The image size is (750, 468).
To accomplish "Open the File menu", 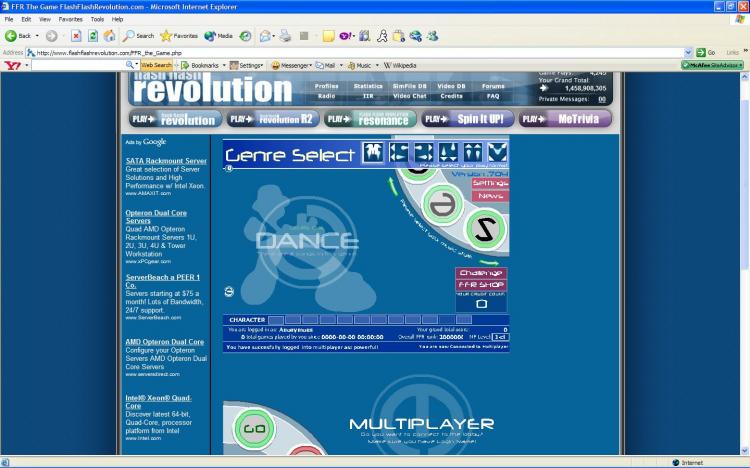I will (9, 19).
